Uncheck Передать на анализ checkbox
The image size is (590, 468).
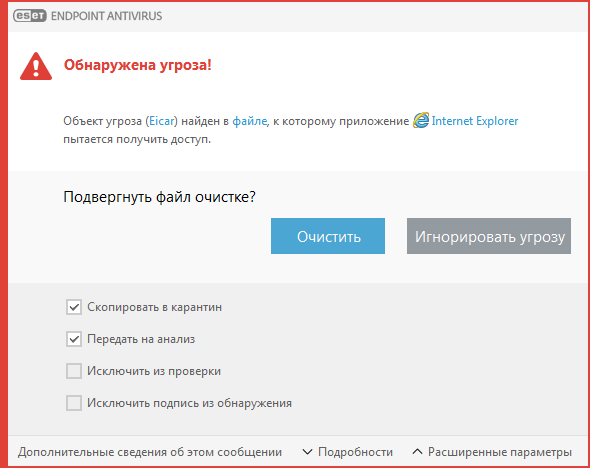point(74,339)
